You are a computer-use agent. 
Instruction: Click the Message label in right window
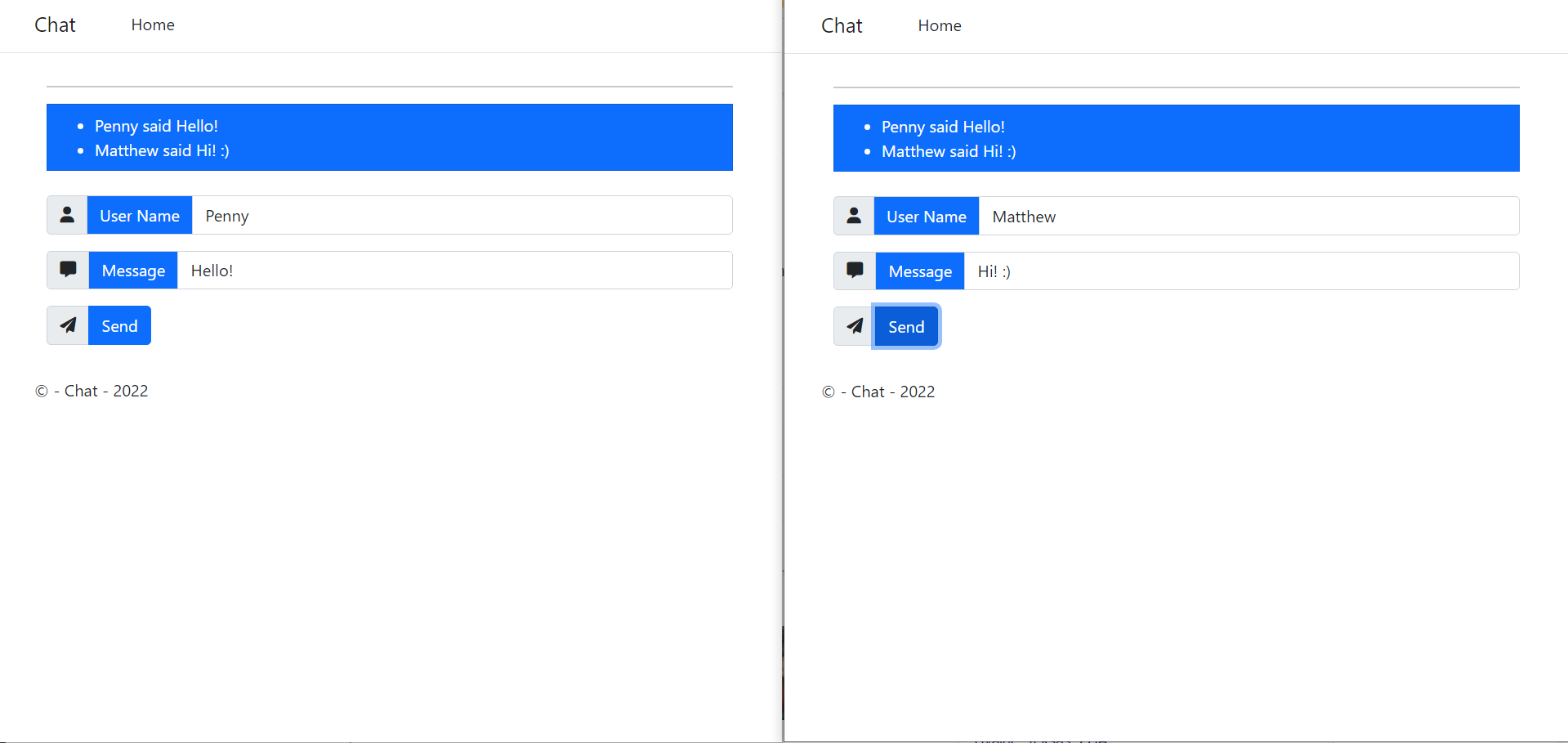(x=920, y=271)
